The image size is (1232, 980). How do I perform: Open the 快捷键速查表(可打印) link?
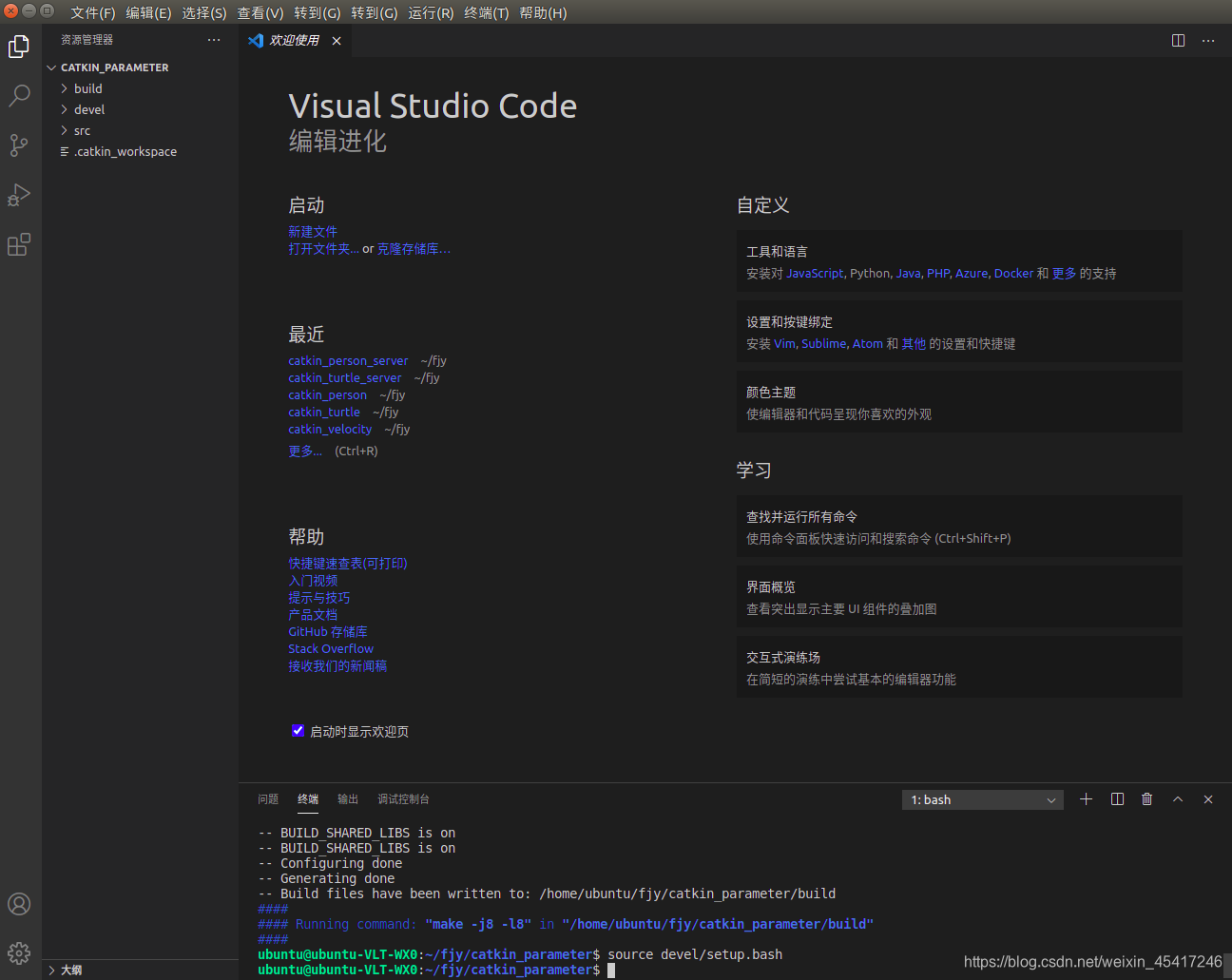(x=348, y=564)
